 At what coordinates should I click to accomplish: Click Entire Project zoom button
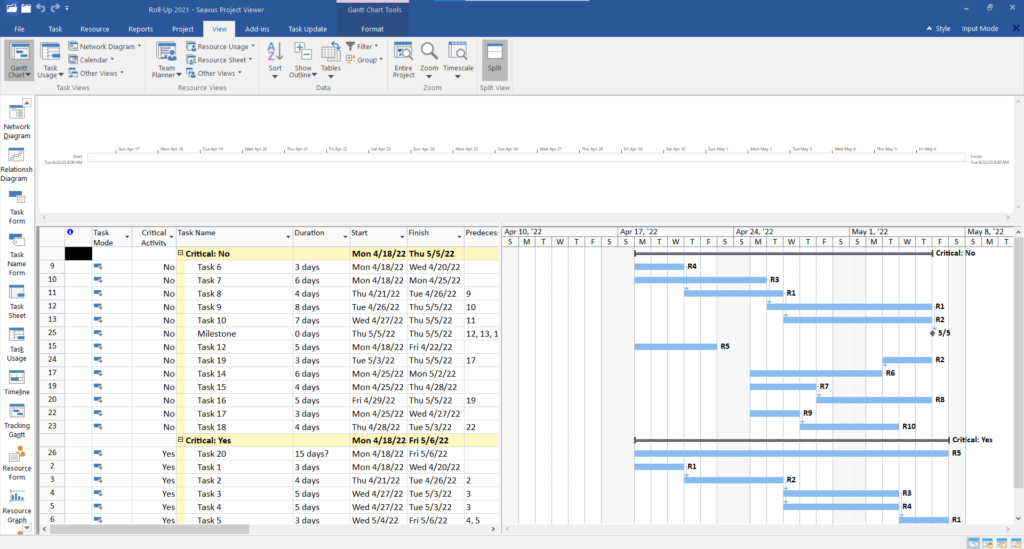pos(404,60)
